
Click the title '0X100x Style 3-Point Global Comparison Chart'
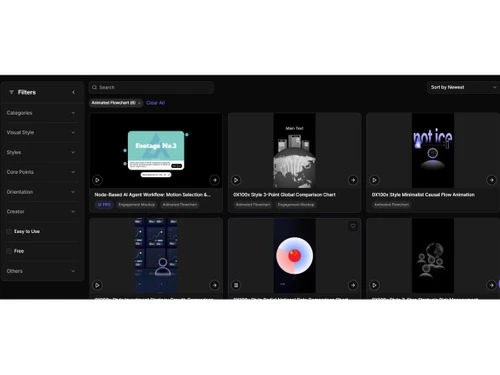[x=284, y=195]
